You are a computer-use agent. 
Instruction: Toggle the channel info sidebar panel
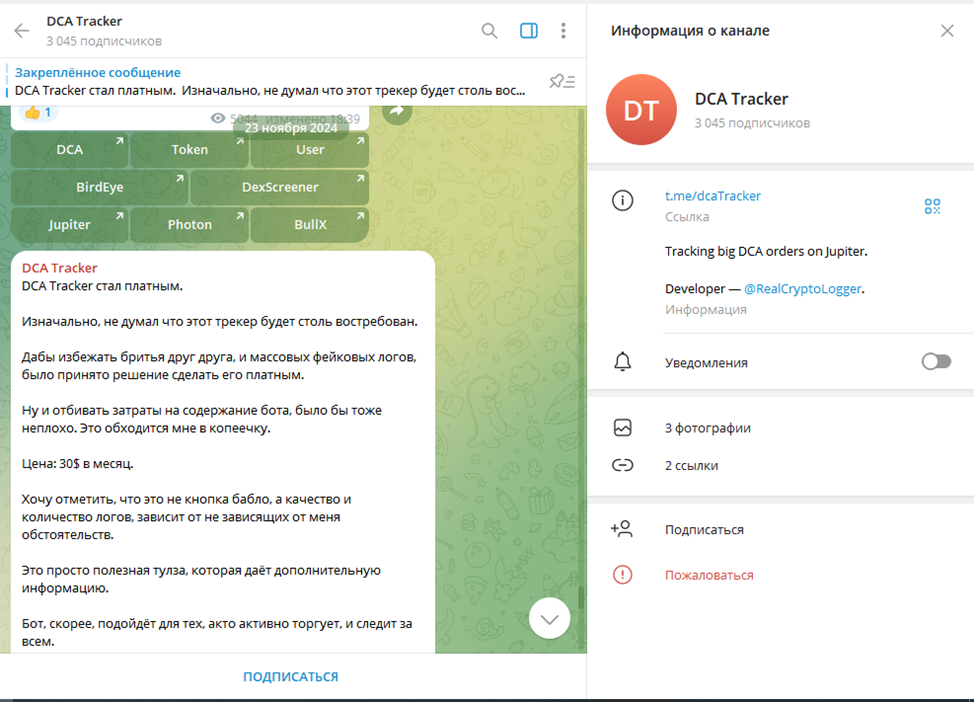(x=529, y=30)
